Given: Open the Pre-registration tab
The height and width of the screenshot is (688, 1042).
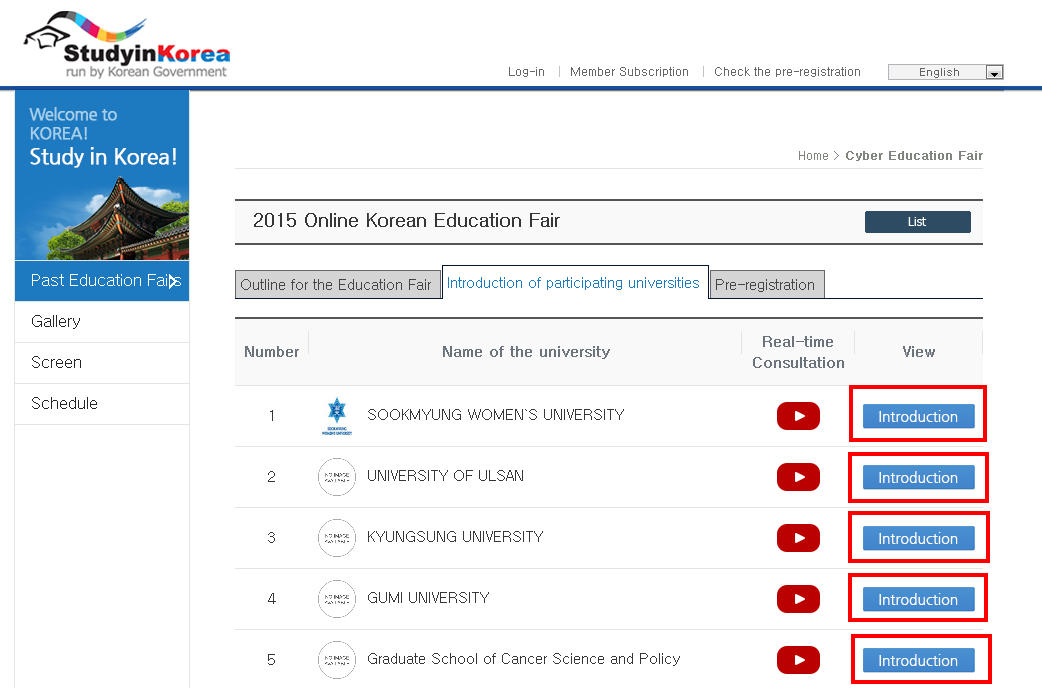Looking at the screenshot, I should [x=767, y=285].
